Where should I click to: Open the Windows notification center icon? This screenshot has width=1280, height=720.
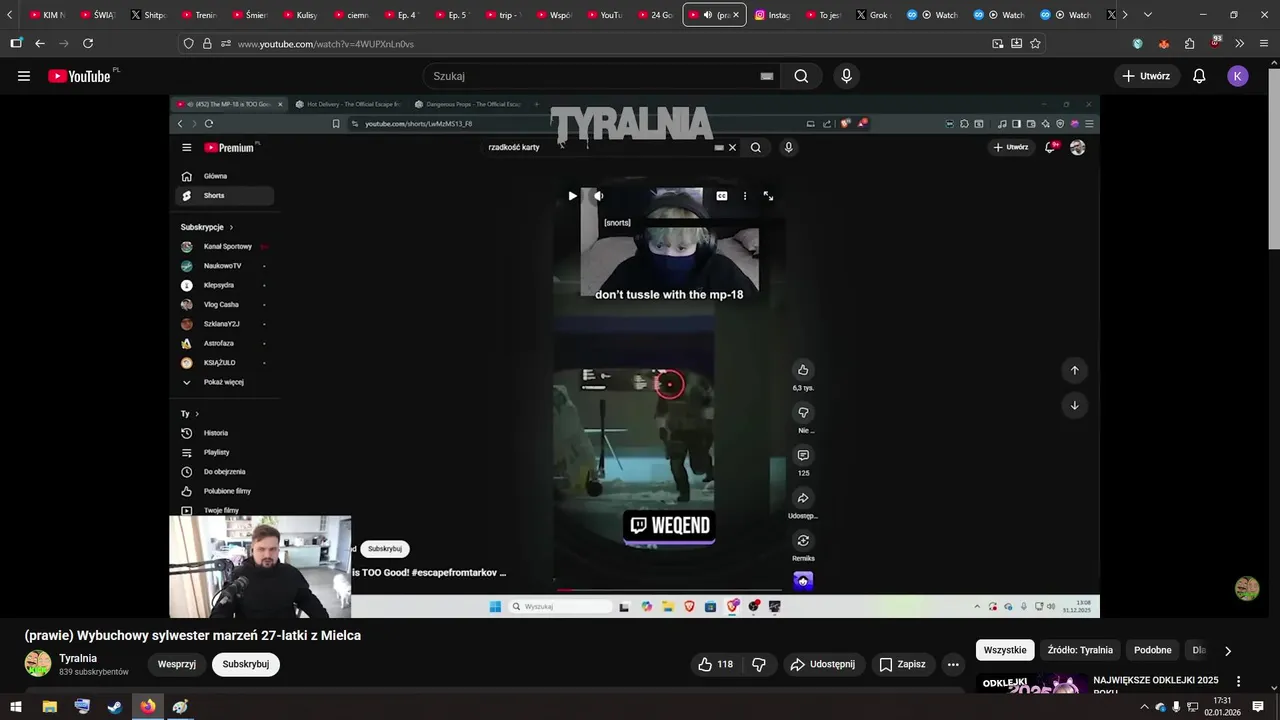click(x=1258, y=707)
